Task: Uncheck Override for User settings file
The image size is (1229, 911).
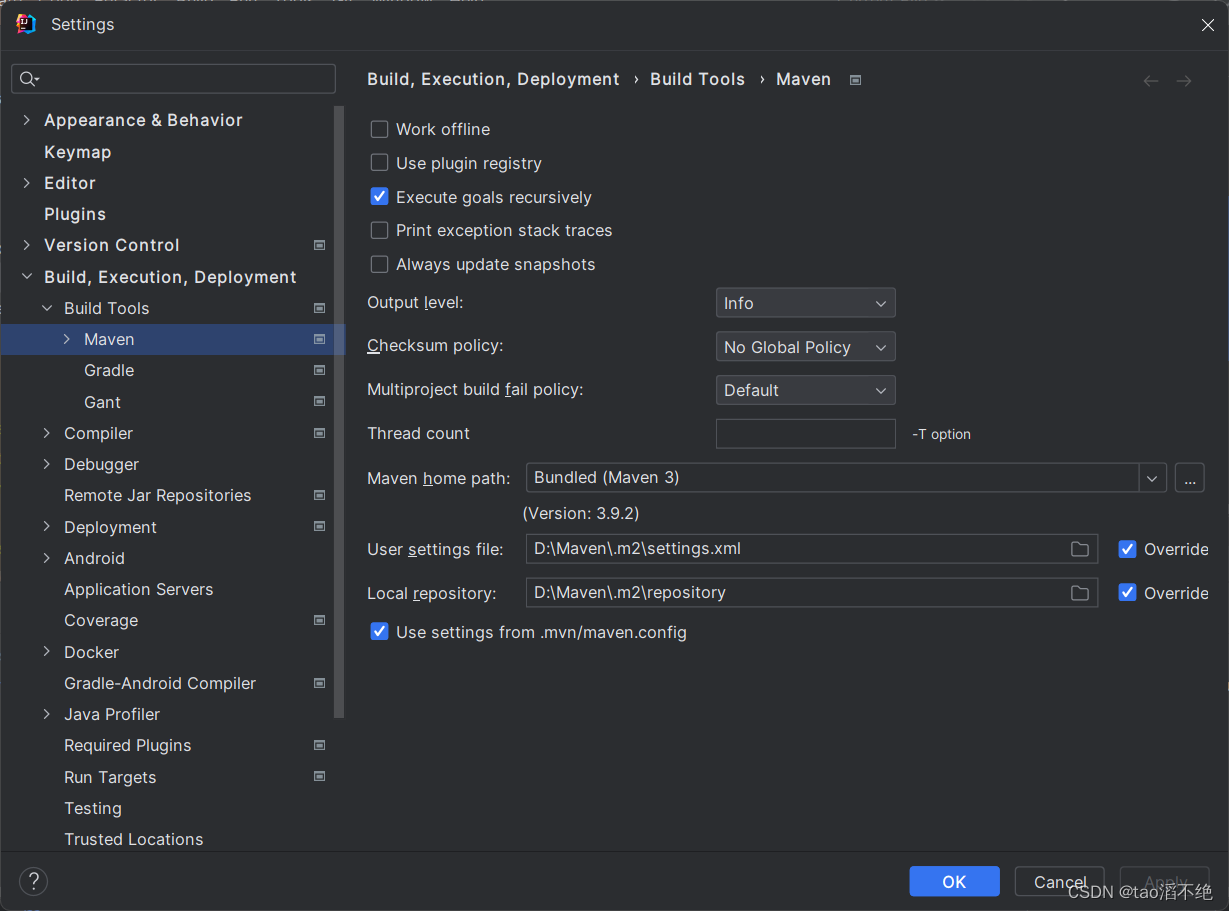Action: click(x=1127, y=549)
